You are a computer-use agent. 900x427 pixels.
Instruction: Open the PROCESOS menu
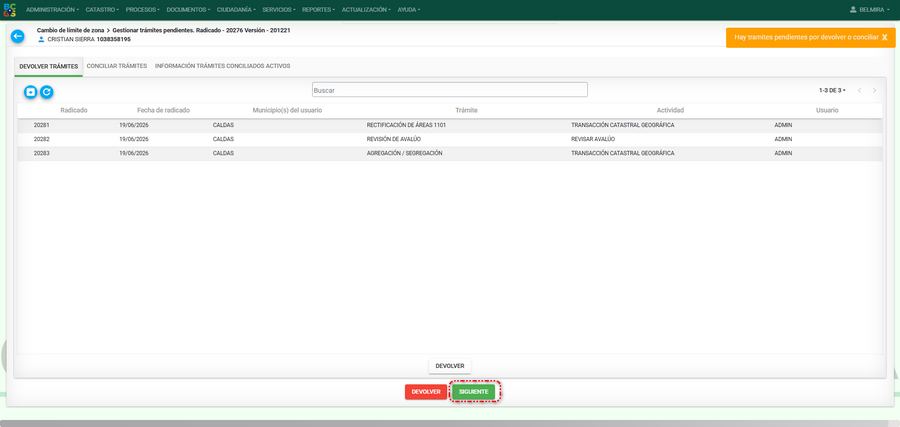142,10
